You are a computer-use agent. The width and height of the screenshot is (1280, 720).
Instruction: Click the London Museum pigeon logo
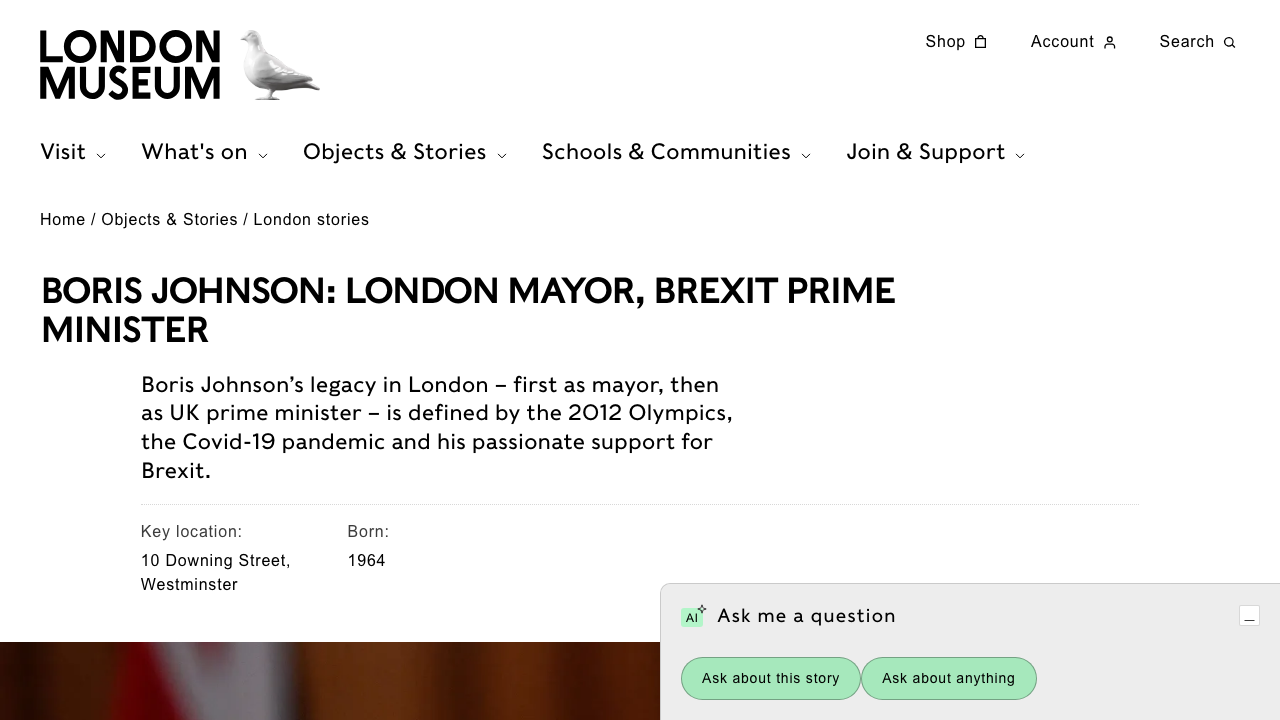click(277, 64)
